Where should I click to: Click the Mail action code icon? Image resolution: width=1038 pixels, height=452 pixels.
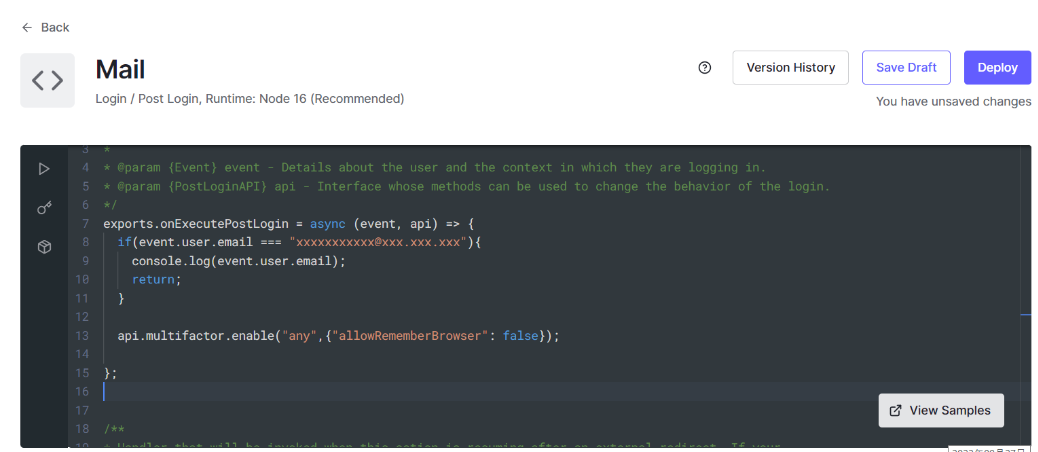point(47,80)
